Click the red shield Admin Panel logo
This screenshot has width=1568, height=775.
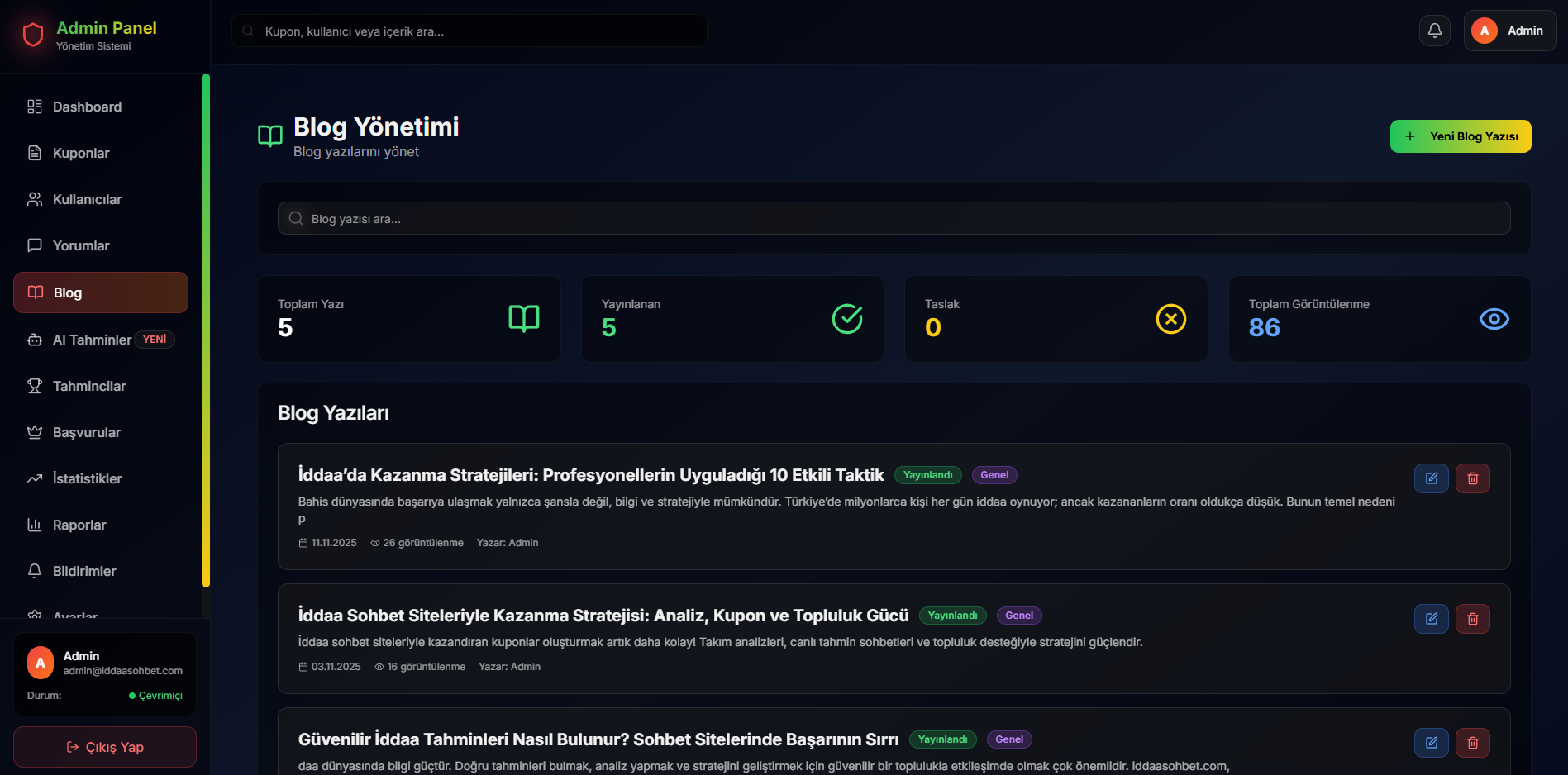33,35
